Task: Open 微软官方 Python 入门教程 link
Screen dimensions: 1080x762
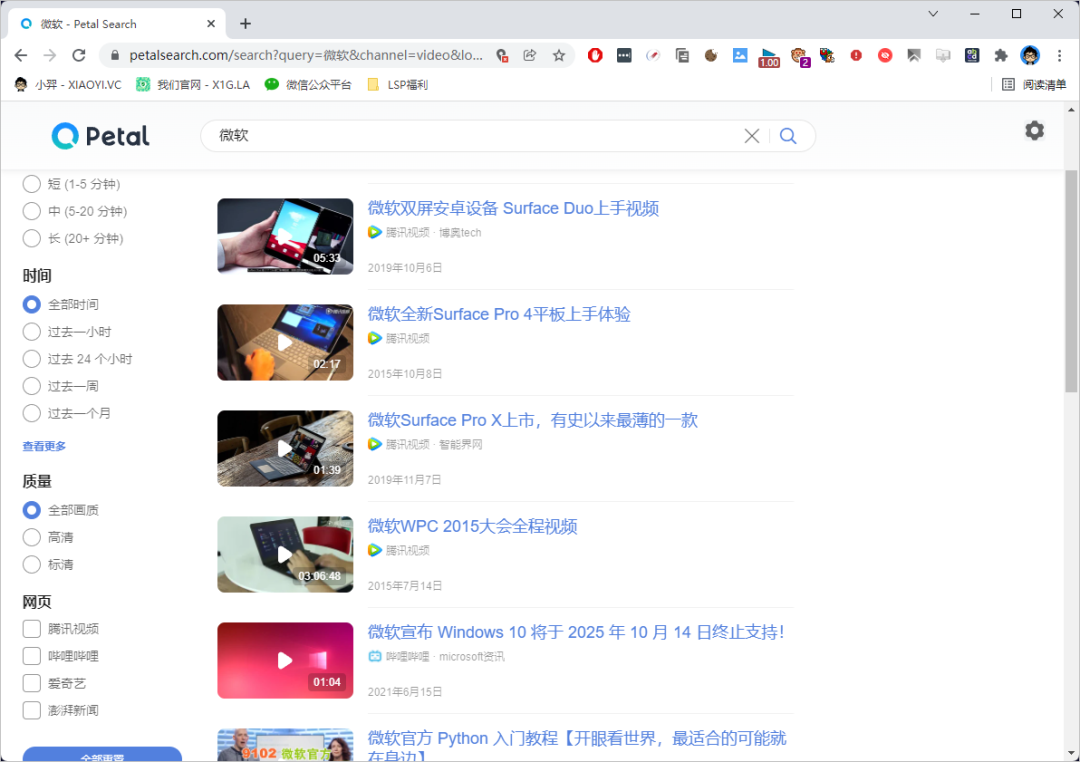Action: pos(577,745)
